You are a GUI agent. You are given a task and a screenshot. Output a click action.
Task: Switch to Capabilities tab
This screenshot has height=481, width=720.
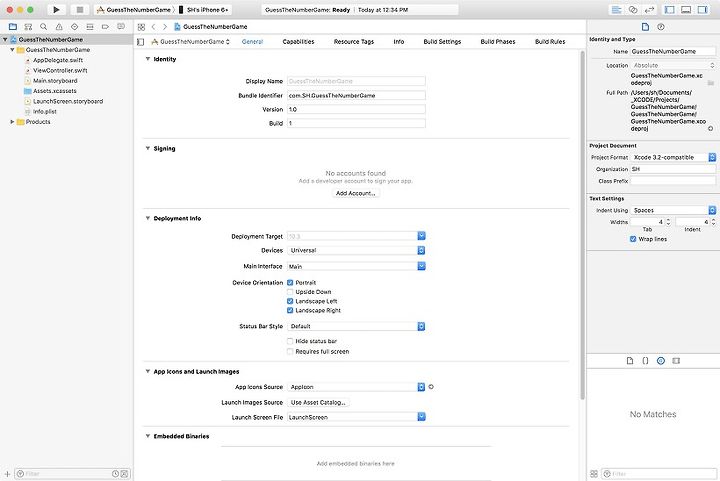298,42
